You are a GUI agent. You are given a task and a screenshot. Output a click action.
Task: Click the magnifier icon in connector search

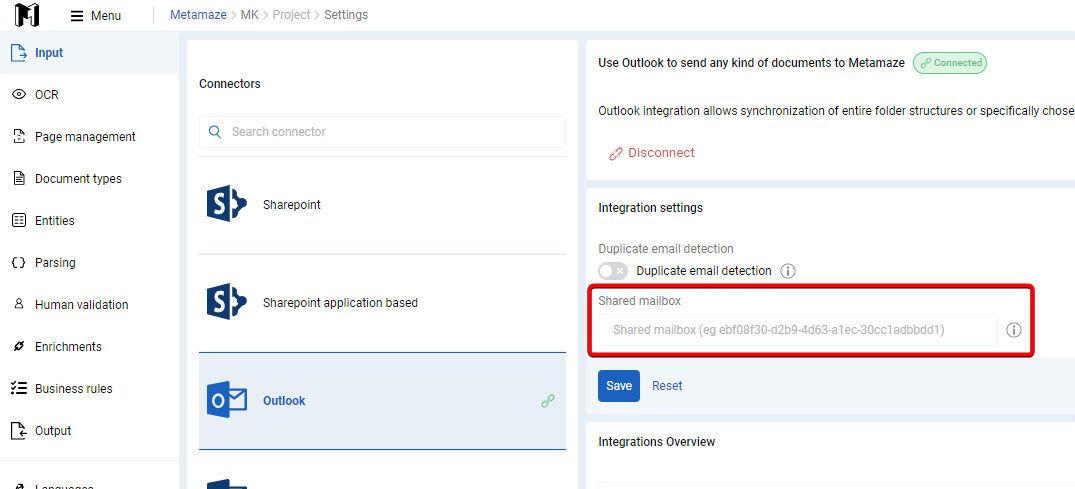coord(215,132)
